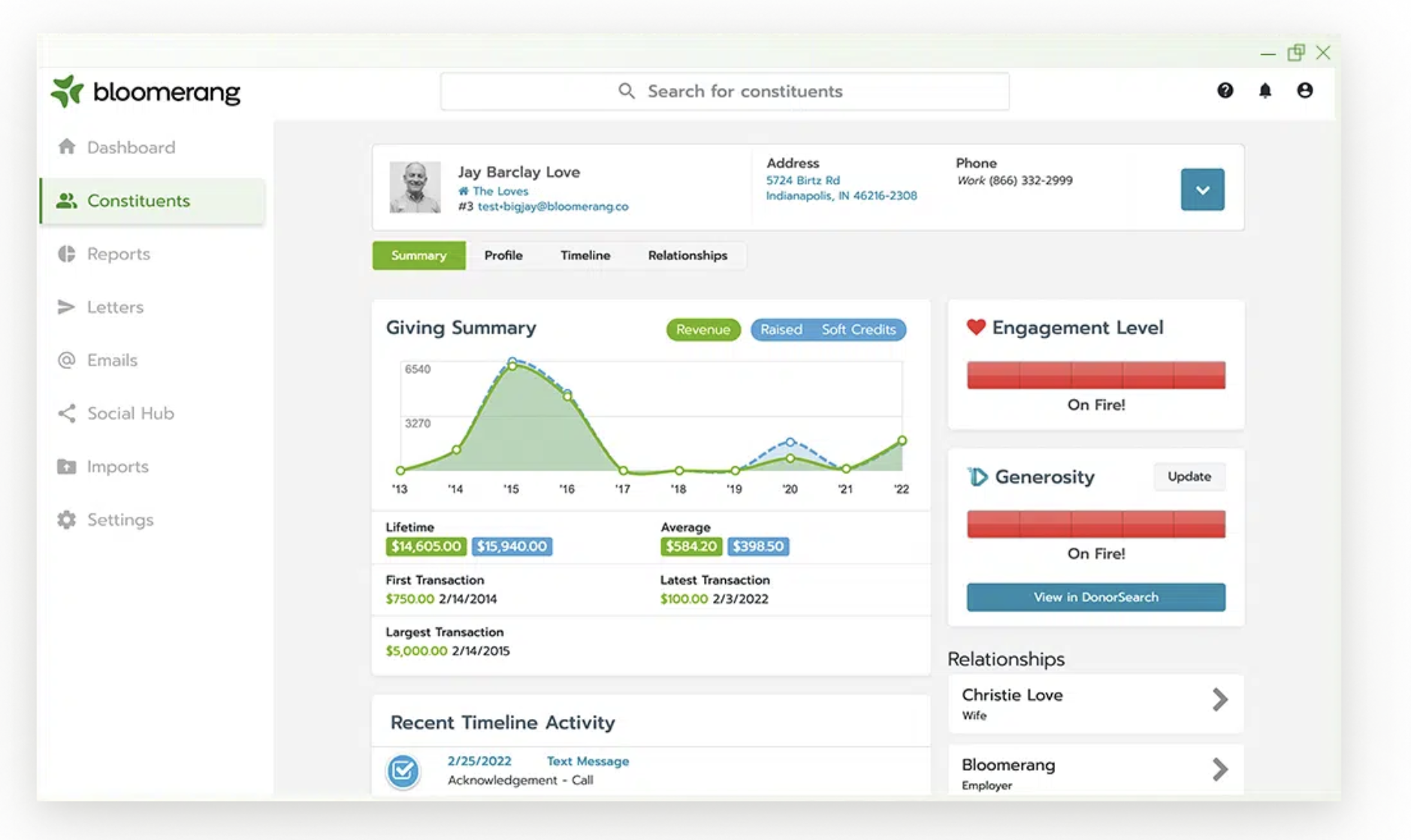This screenshot has height=840, width=1411.
Task: Switch to the Profile tab
Action: point(503,255)
